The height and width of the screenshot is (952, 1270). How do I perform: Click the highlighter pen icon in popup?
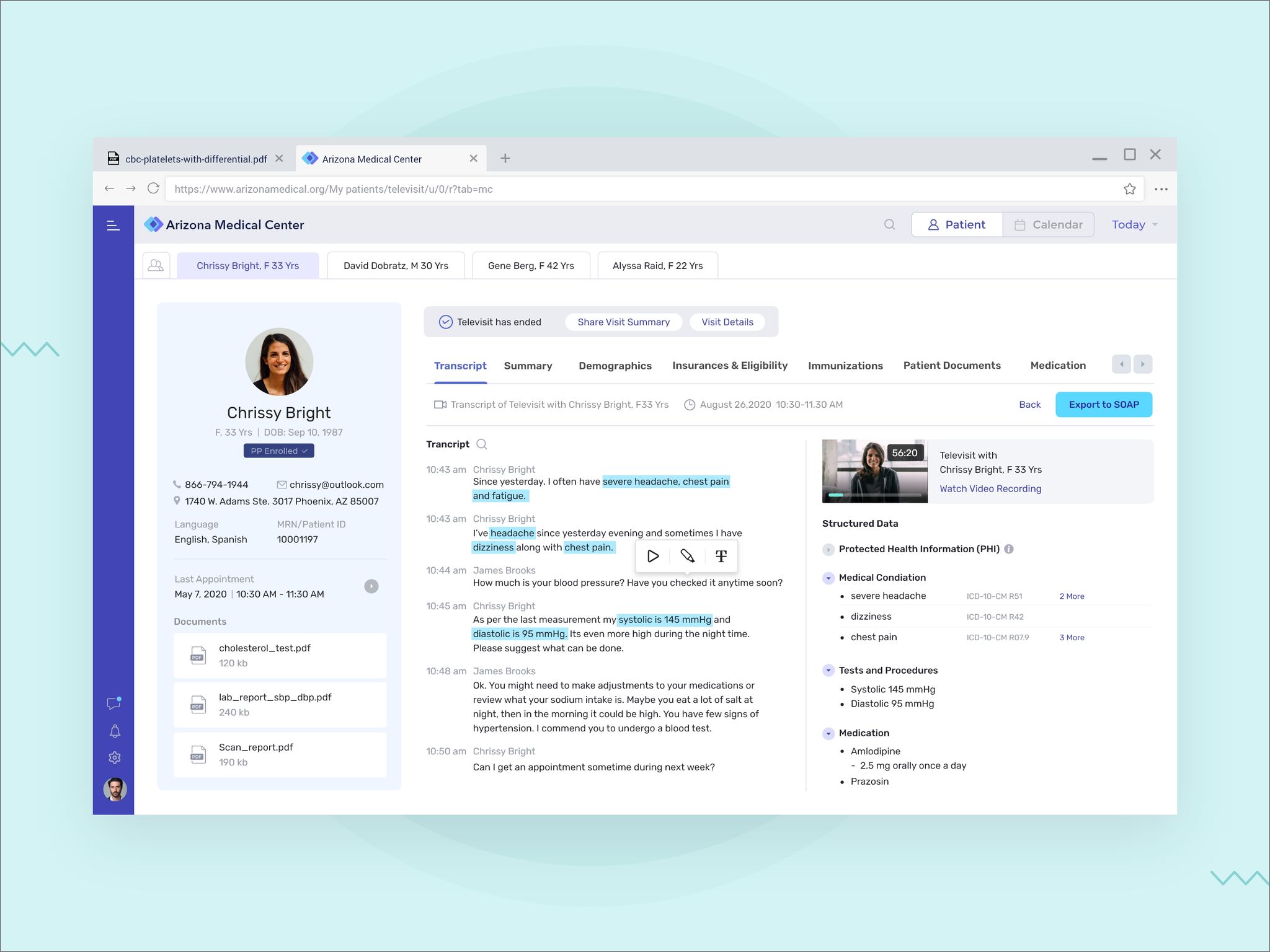(687, 556)
